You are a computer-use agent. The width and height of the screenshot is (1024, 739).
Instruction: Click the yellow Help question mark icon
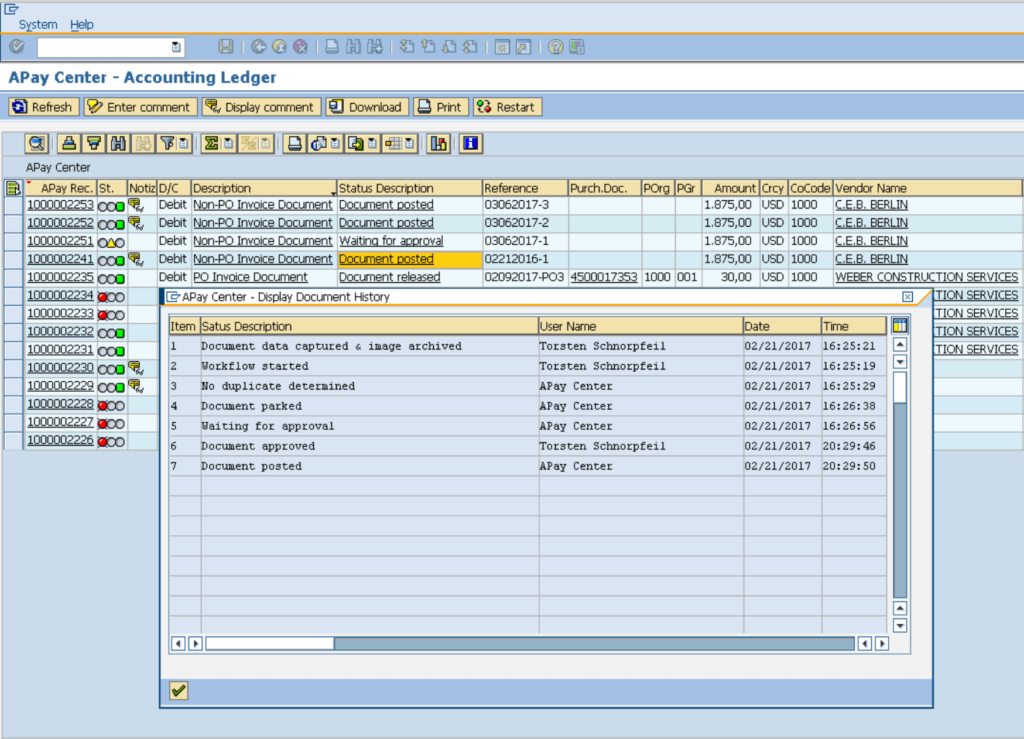556,47
